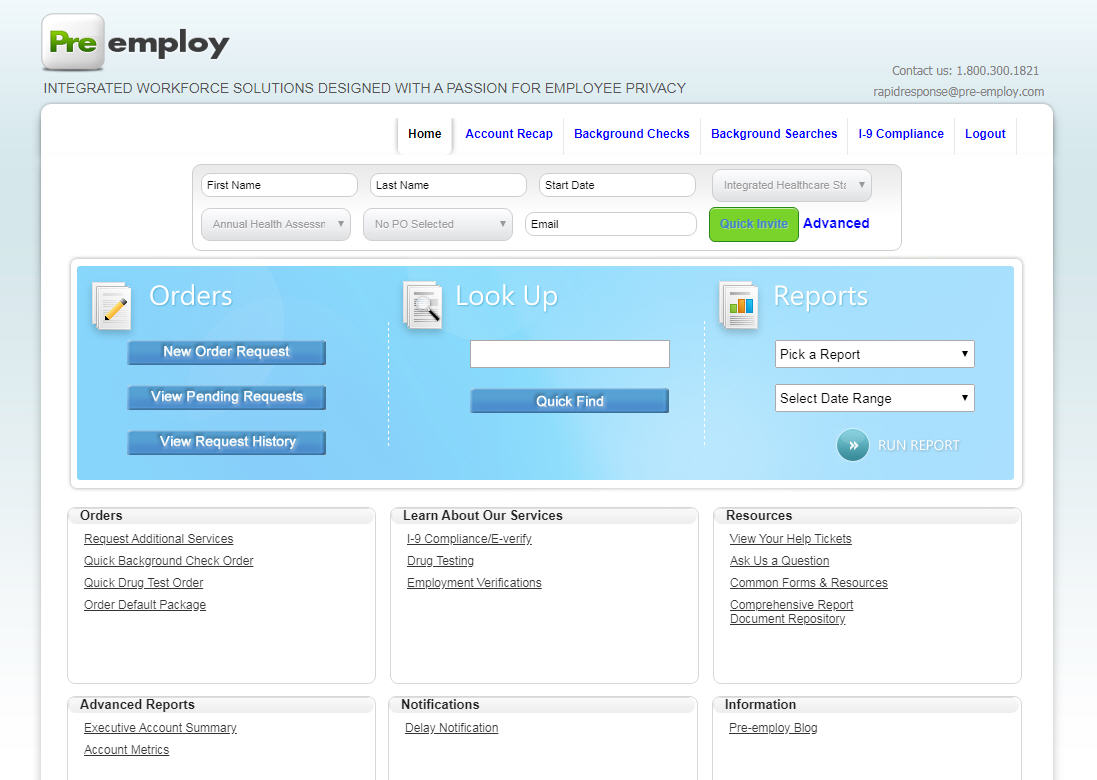Click the Reports bar chart icon

pyautogui.click(x=739, y=306)
